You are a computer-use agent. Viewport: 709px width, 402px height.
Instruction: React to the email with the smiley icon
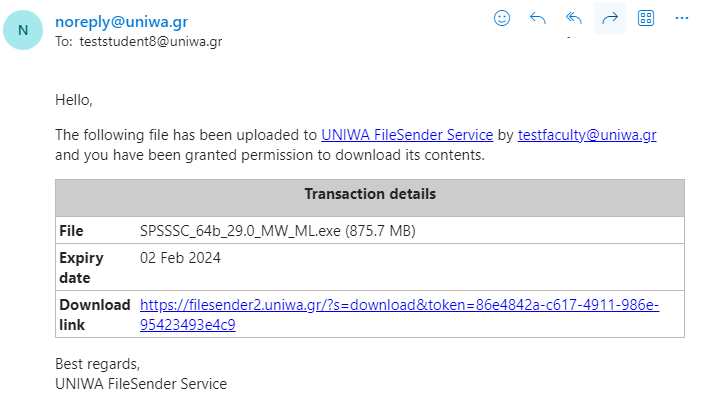pos(501,18)
